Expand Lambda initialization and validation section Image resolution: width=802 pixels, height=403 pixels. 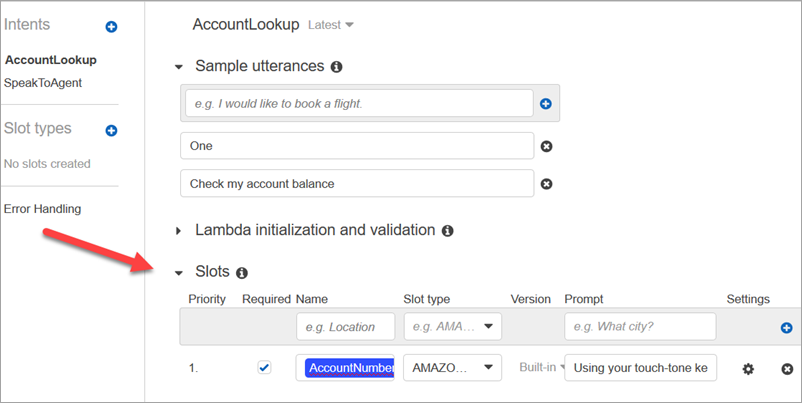pos(179,231)
